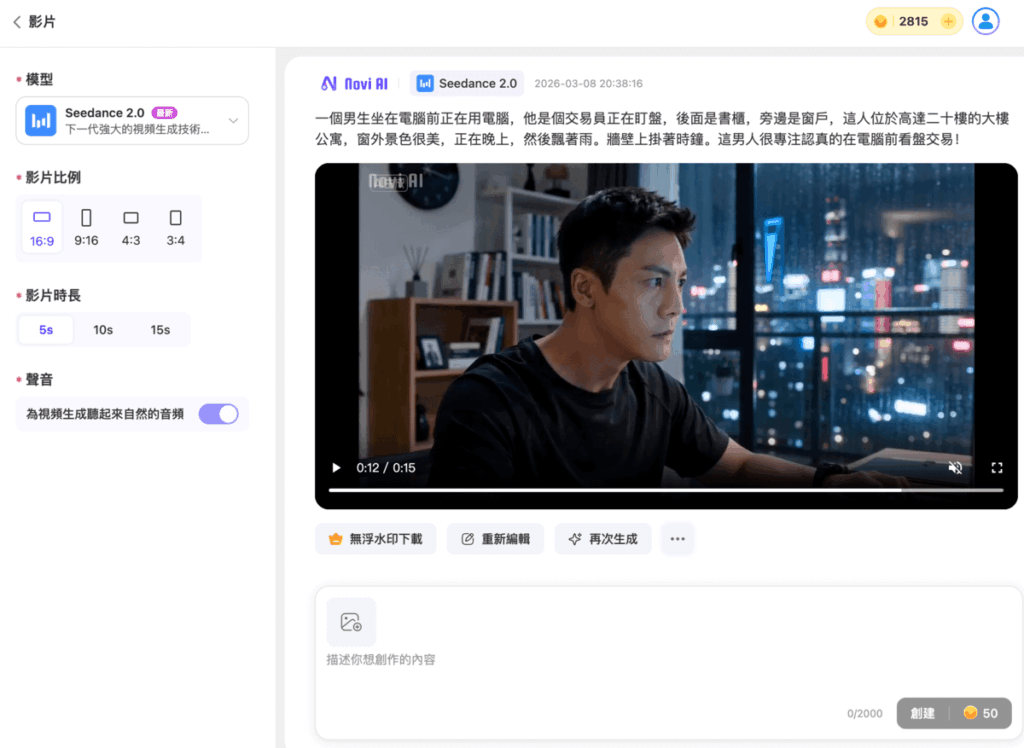Image resolution: width=1024 pixels, height=748 pixels.
Task: Open the Seedance 2.0 model dropdown
Action: [x=130, y=120]
